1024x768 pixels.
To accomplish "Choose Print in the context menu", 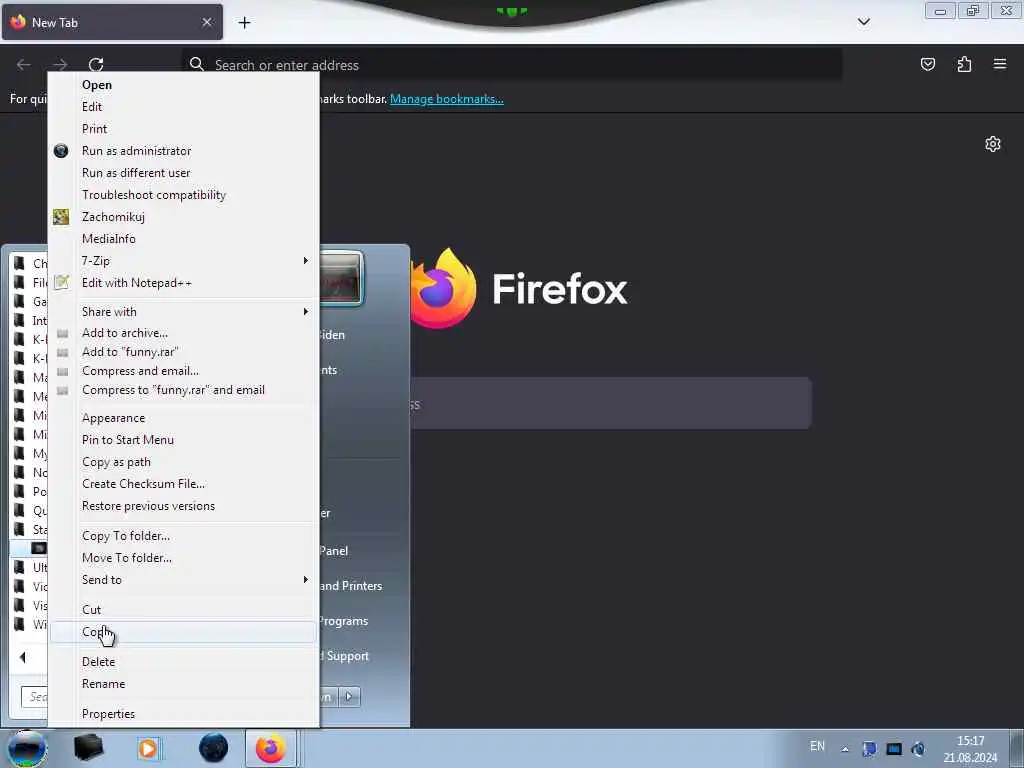I will pos(184,129).
